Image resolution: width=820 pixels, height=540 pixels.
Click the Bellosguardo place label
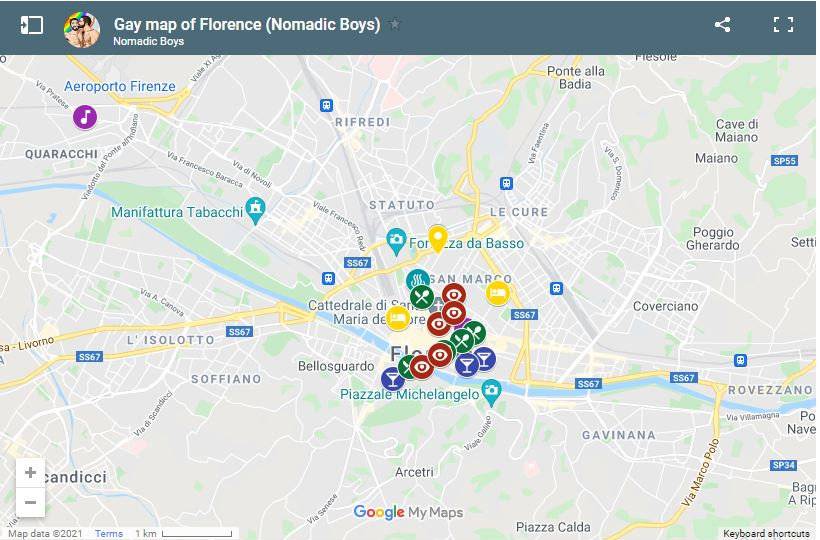[x=336, y=366]
